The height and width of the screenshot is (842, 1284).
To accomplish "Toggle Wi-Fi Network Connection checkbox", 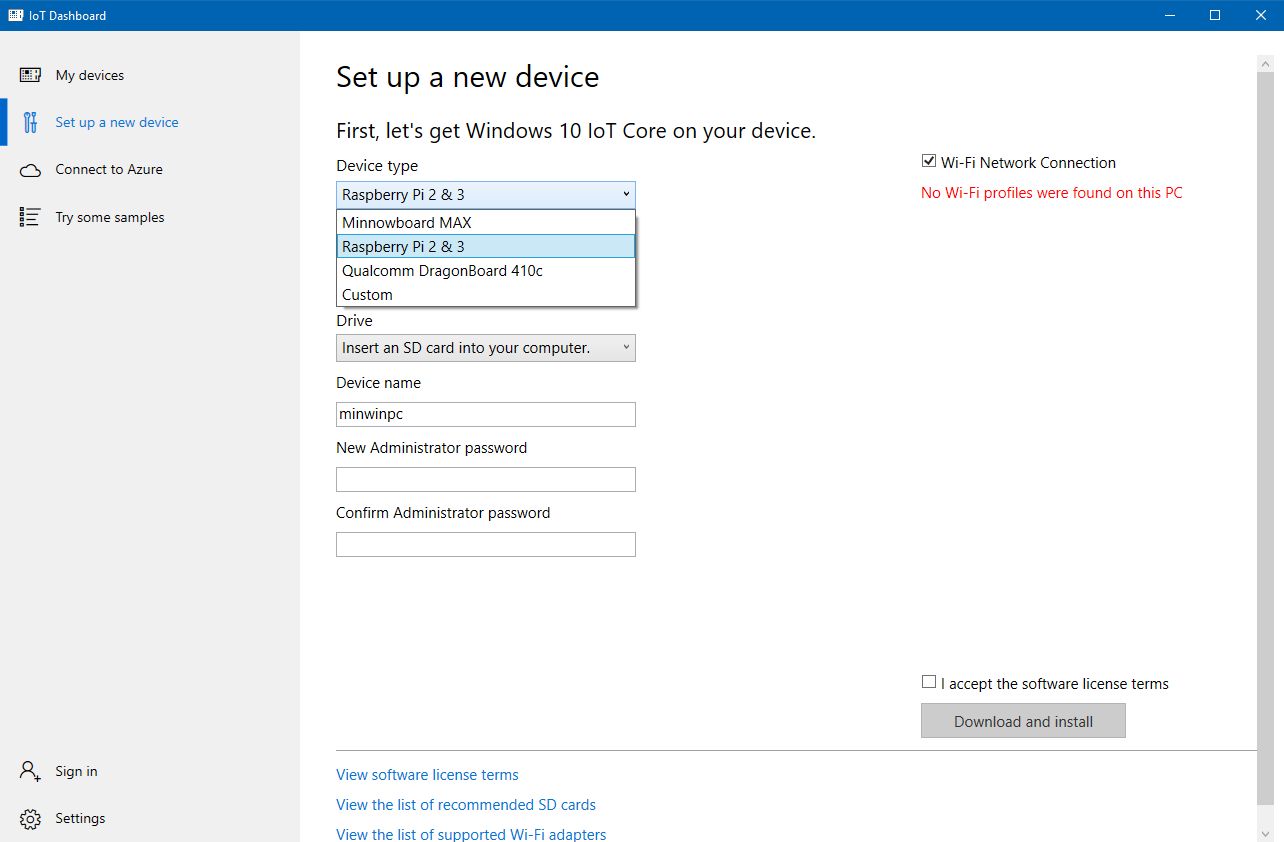I will click(x=929, y=161).
